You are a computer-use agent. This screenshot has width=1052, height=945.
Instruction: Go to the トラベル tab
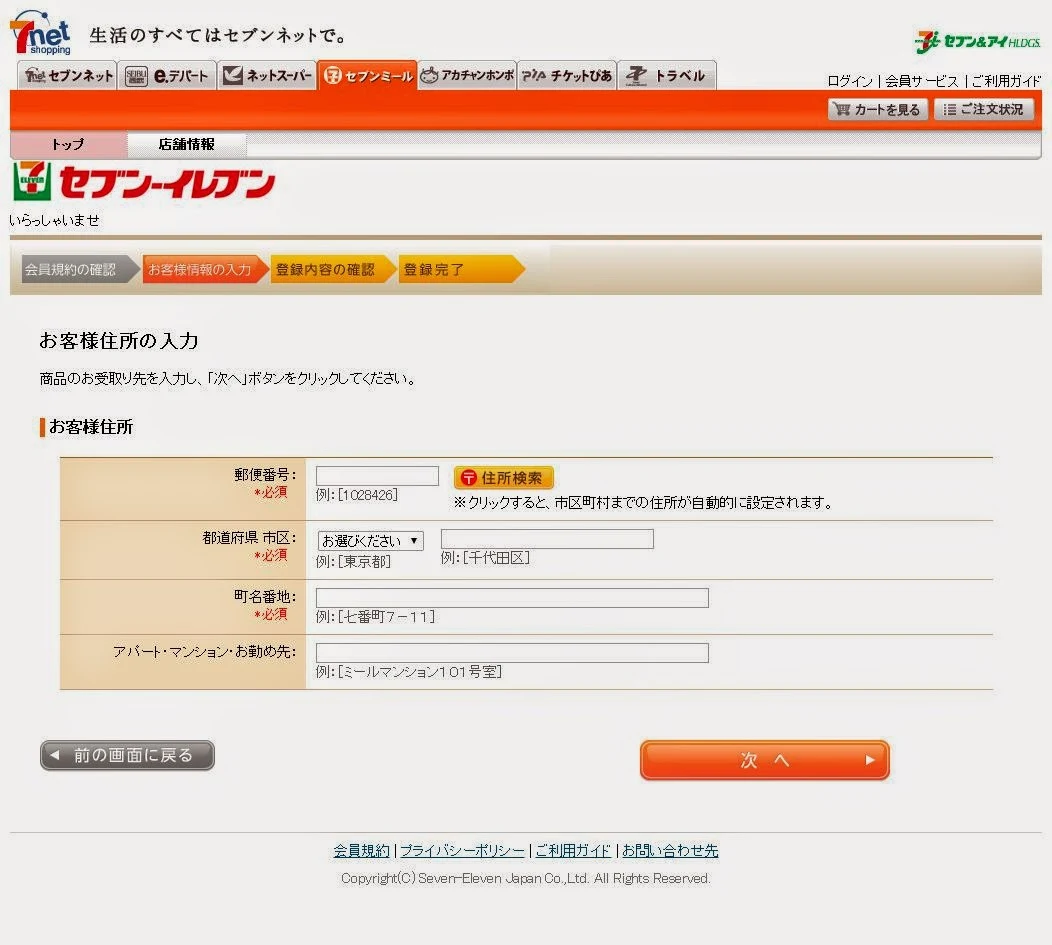[666, 76]
